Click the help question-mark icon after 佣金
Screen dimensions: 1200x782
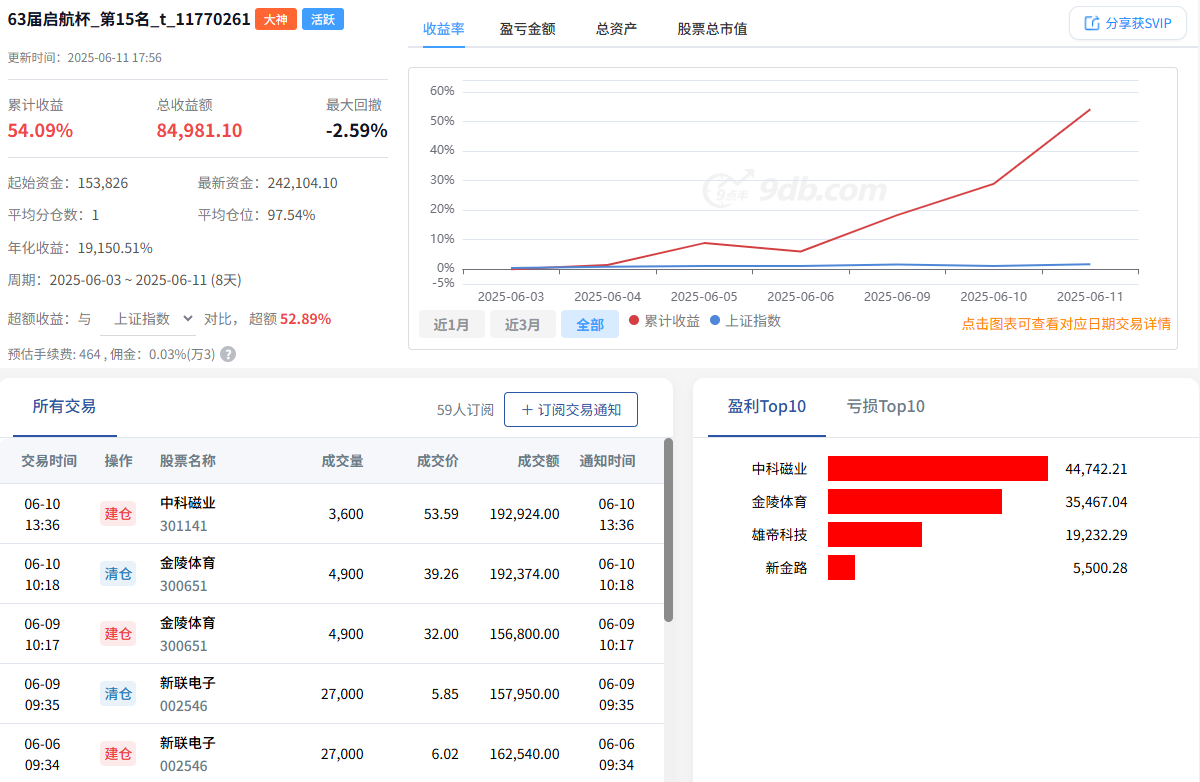point(228,354)
